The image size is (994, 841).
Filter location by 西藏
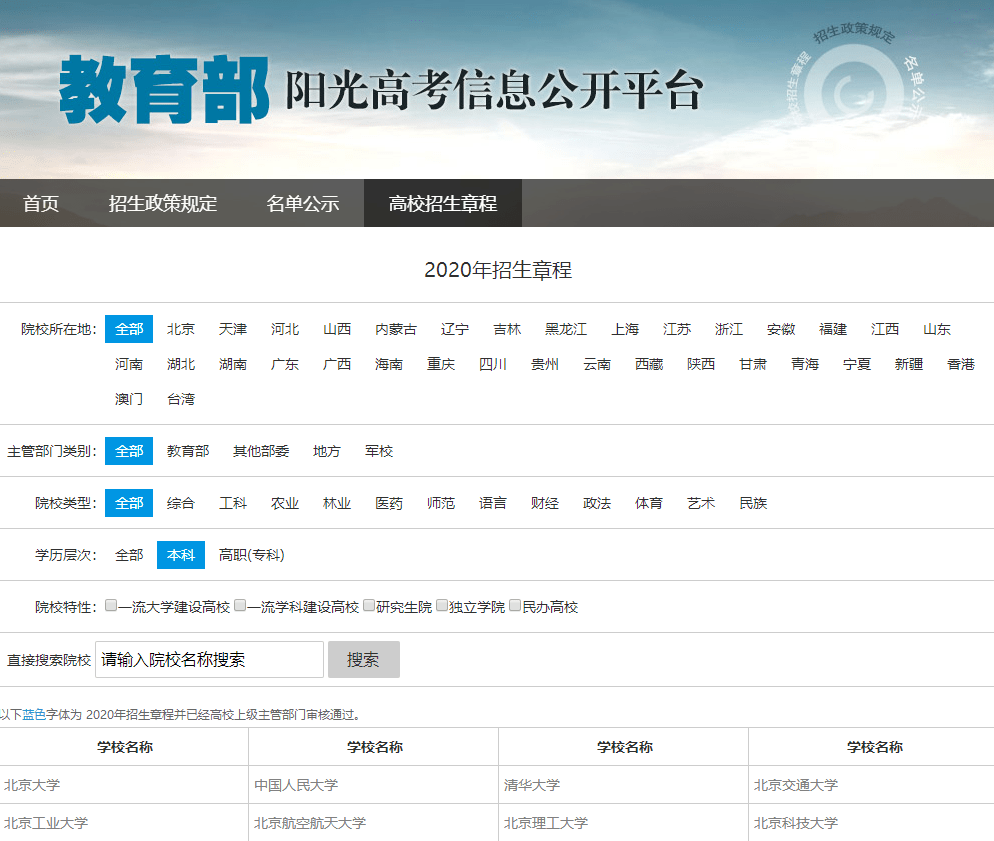(x=649, y=364)
